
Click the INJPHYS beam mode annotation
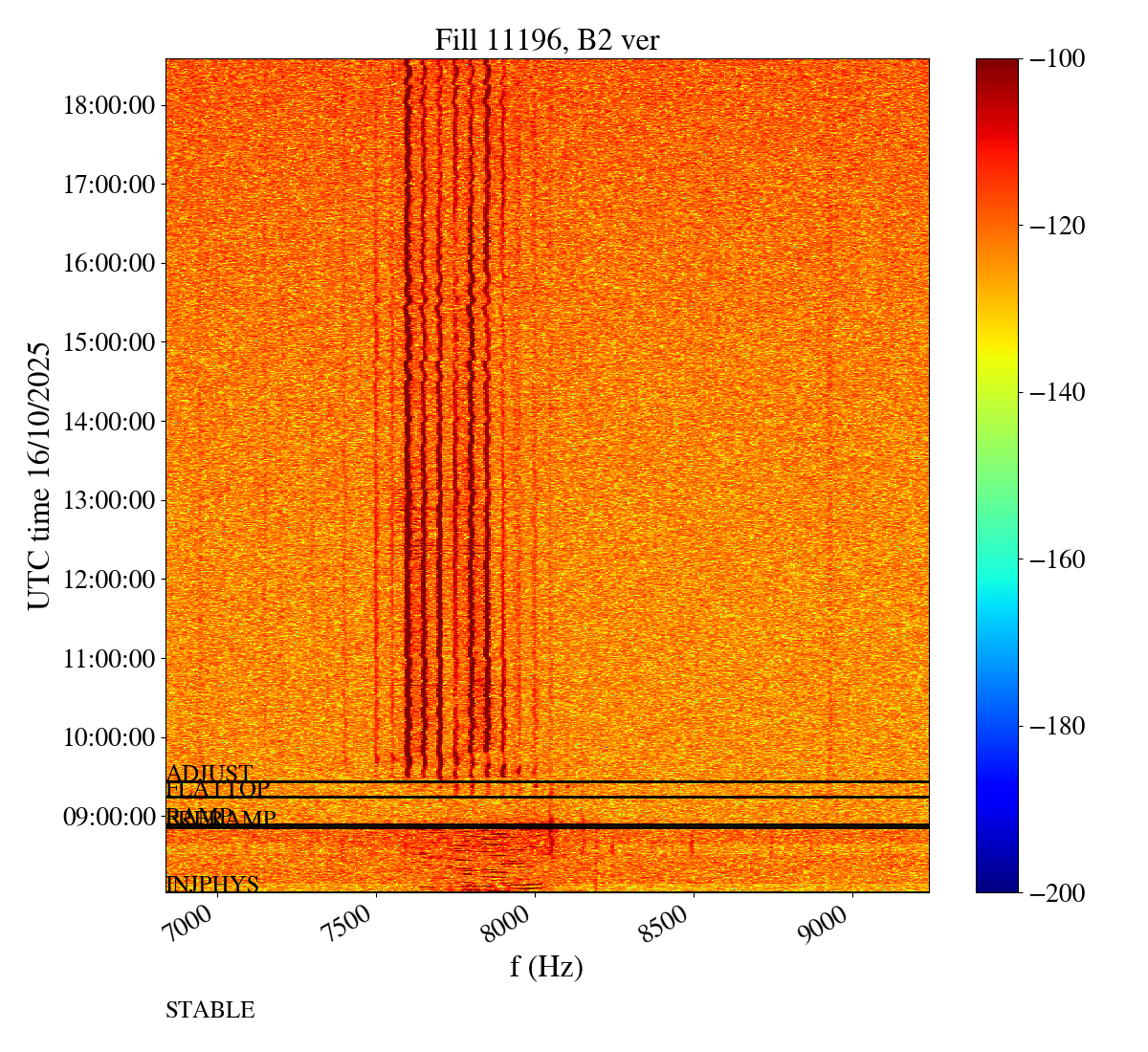click(212, 884)
